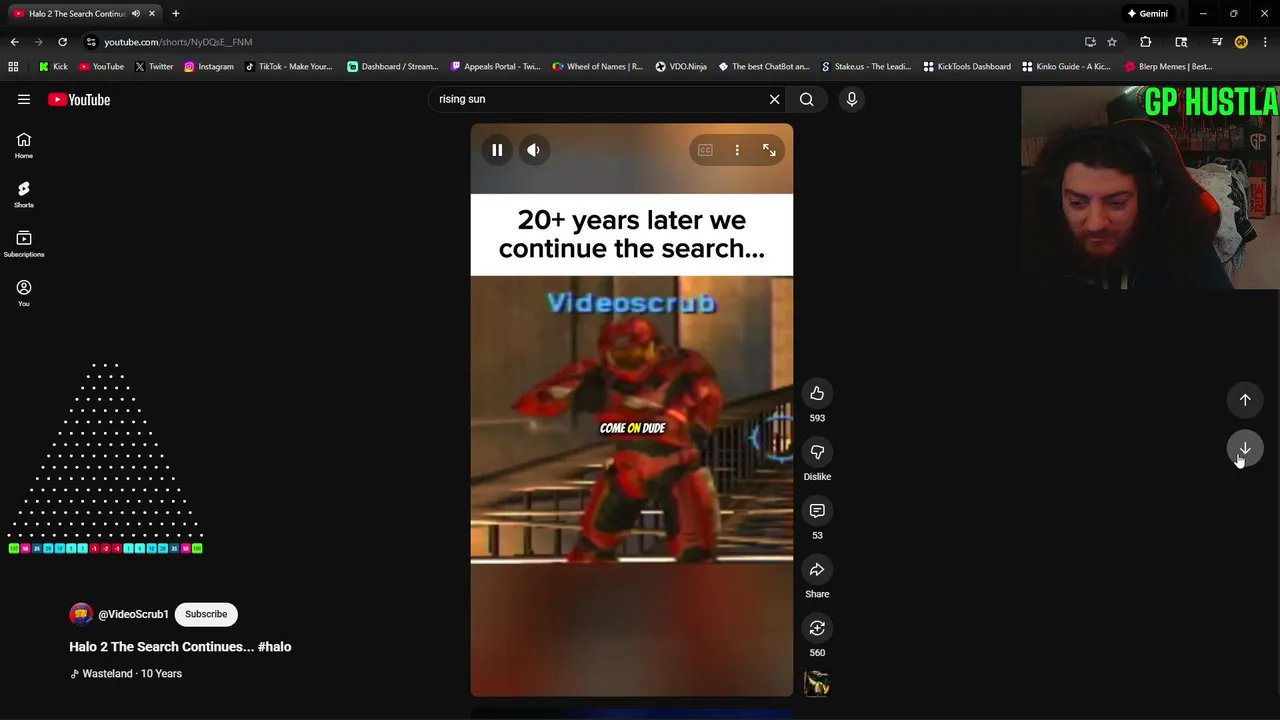The image size is (1280, 720).
Task: Click the Remix icon showing 560
Action: (817, 628)
